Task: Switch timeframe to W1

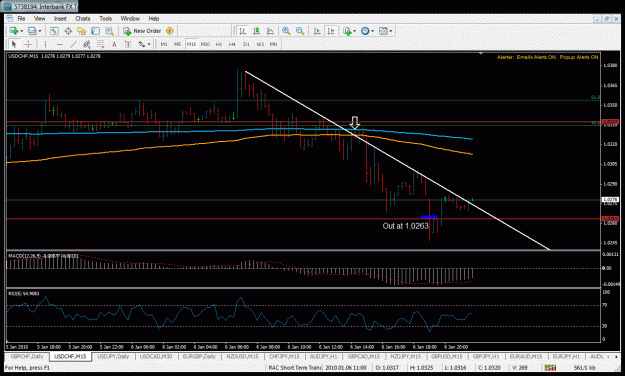Action: pos(260,44)
